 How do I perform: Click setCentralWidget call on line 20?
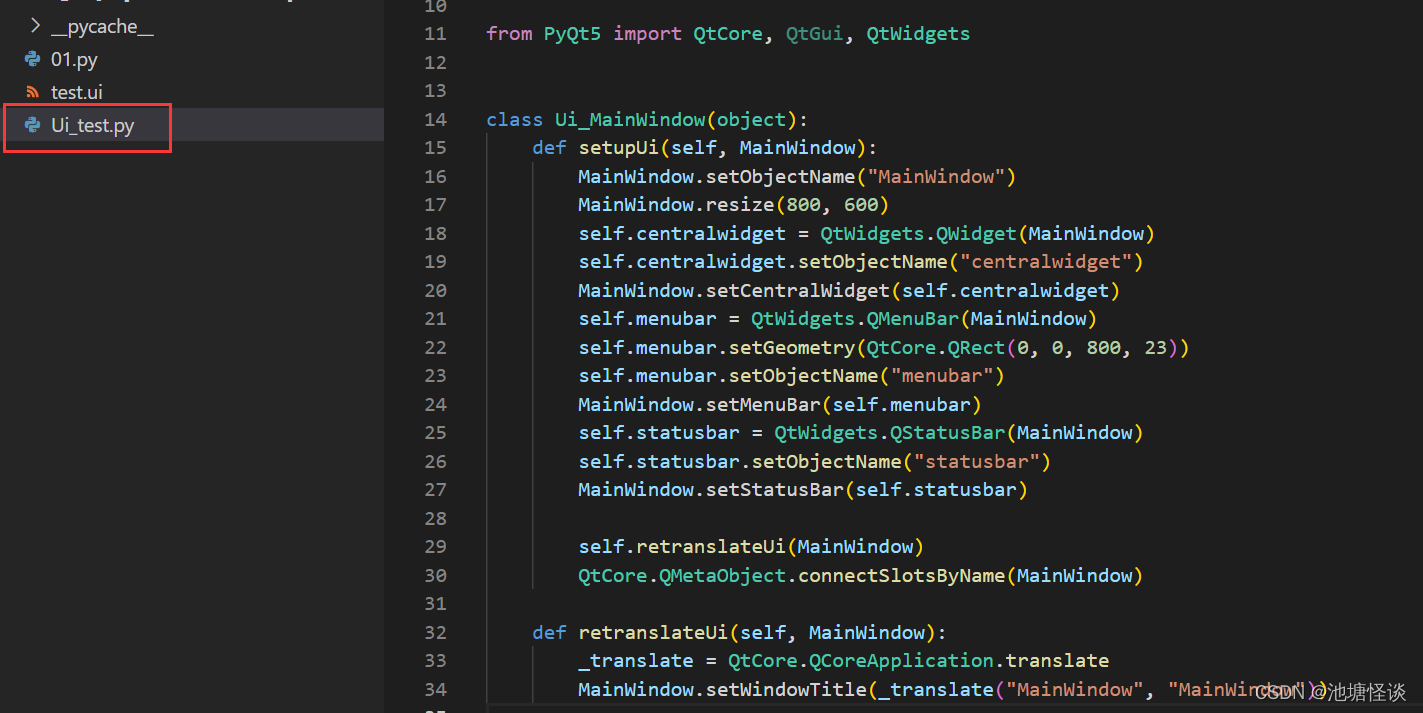coord(797,290)
